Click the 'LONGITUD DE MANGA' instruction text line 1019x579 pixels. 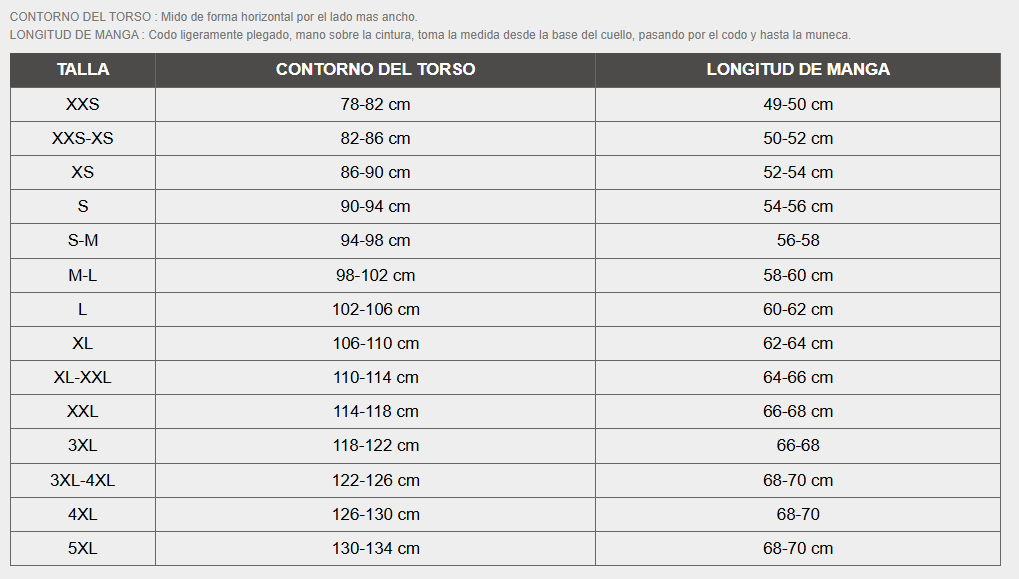(x=430, y=35)
